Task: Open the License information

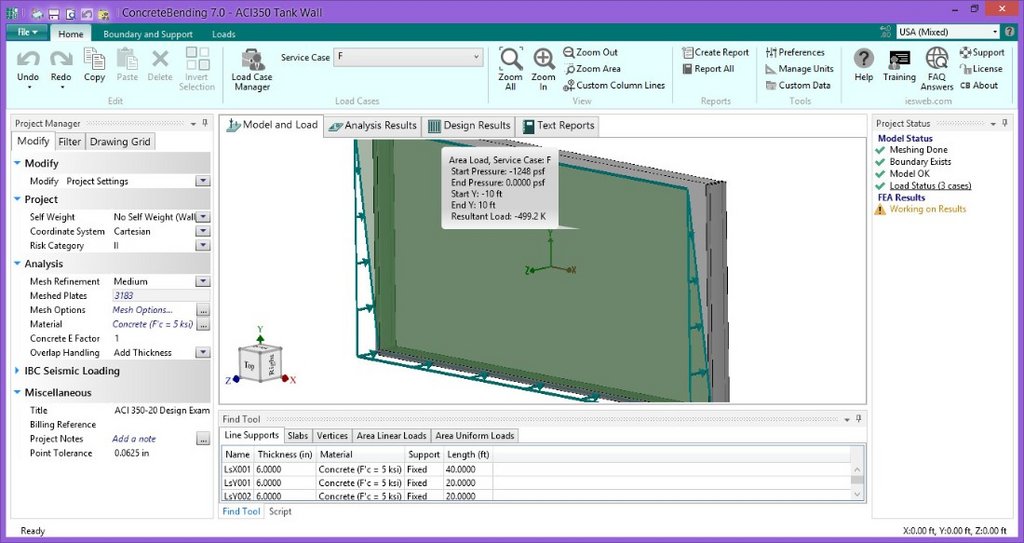Action: pyautogui.click(x=981, y=69)
